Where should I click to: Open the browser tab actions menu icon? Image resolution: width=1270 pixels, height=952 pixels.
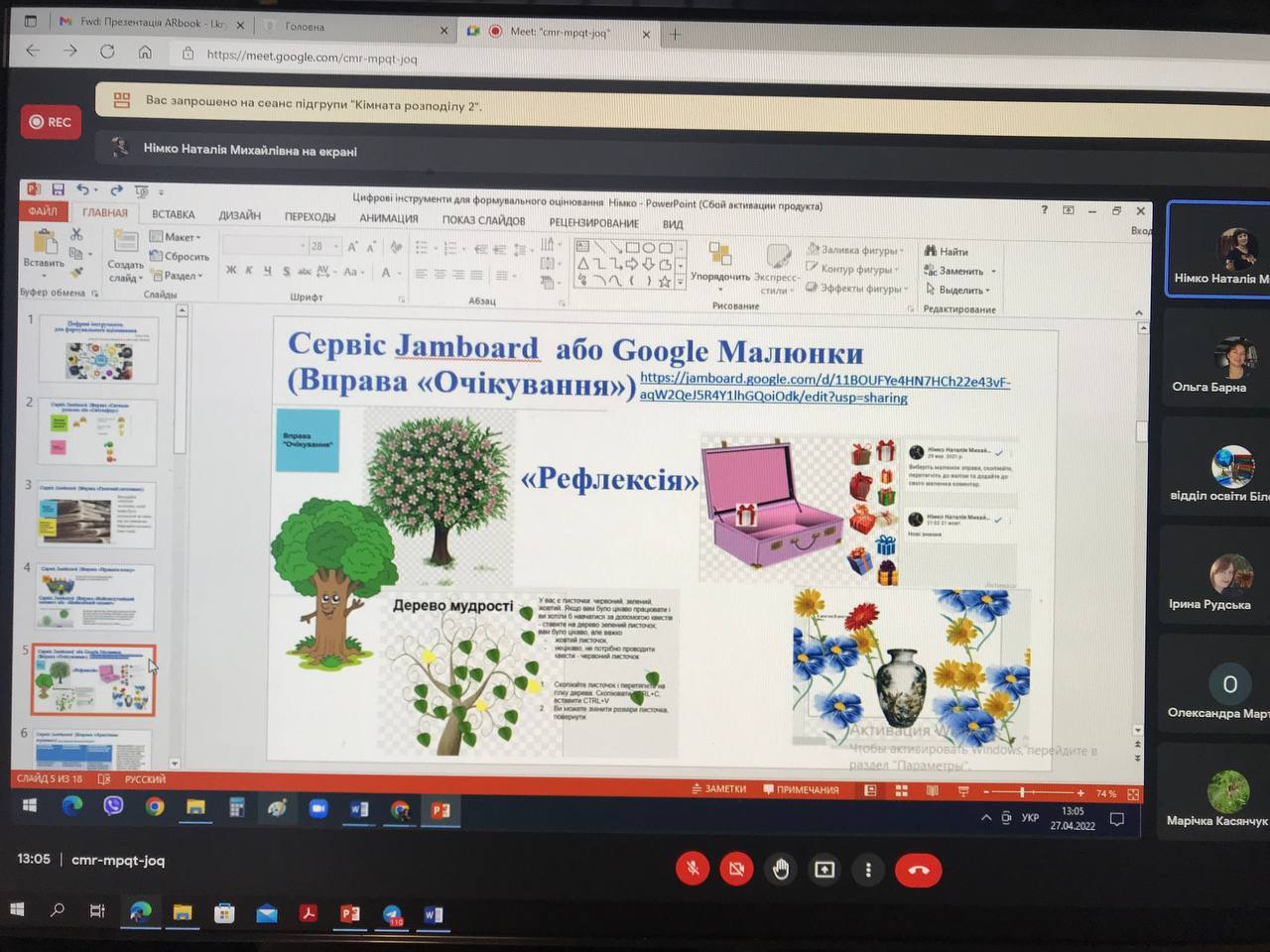click(31, 20)
